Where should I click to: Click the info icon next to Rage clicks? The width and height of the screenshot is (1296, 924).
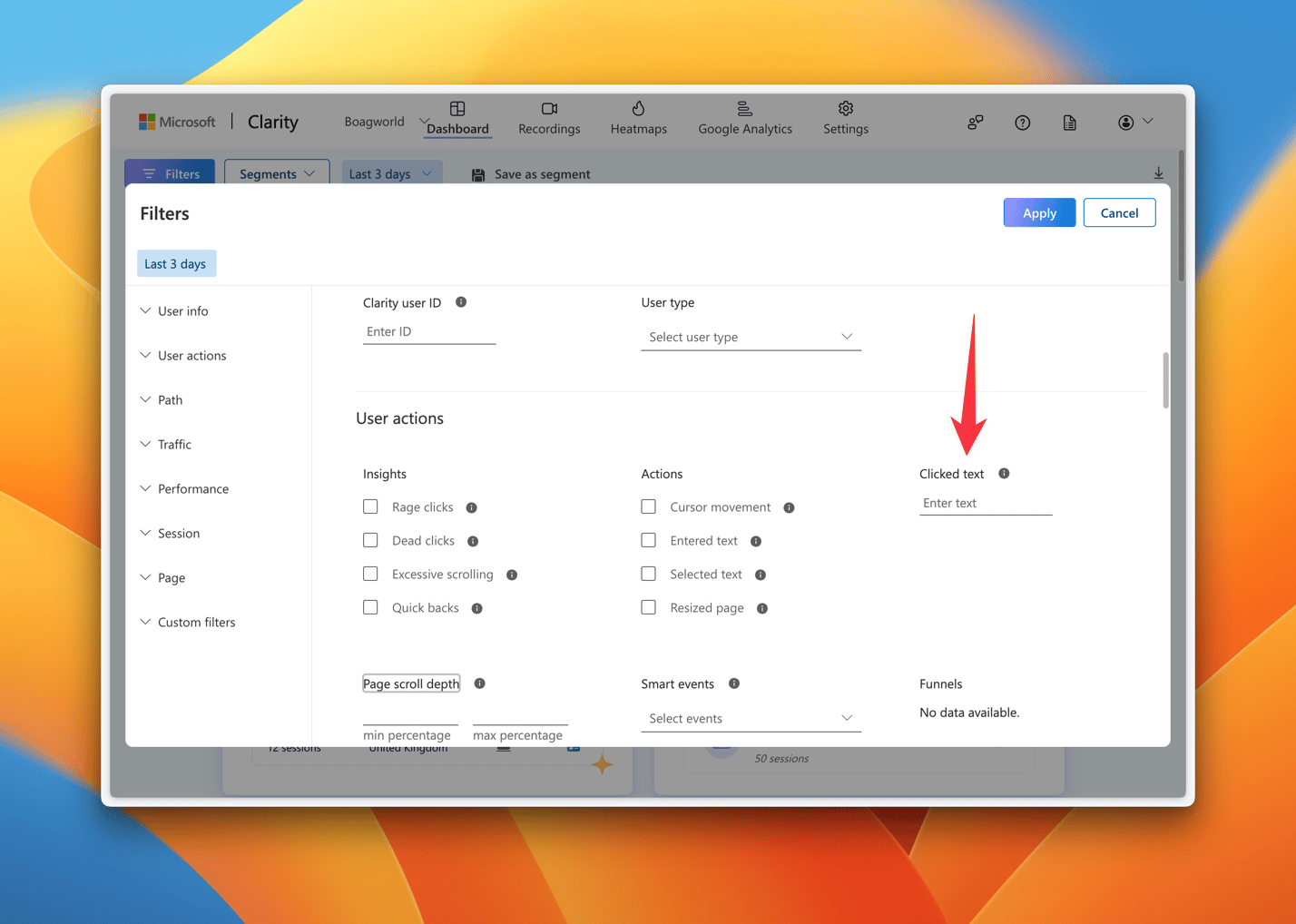point(472,507)
